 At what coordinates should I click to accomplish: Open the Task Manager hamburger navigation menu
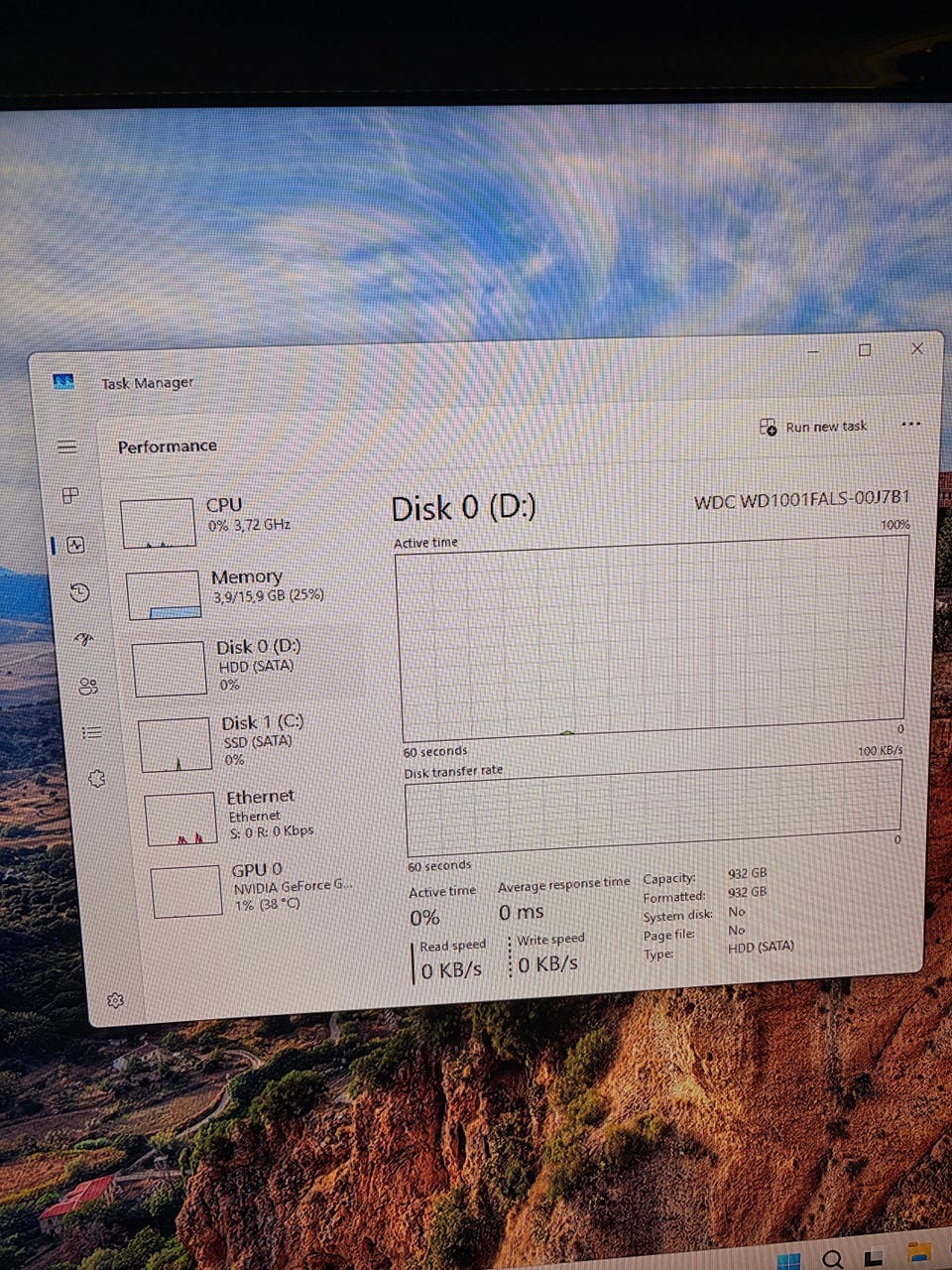tap(66, 446)
